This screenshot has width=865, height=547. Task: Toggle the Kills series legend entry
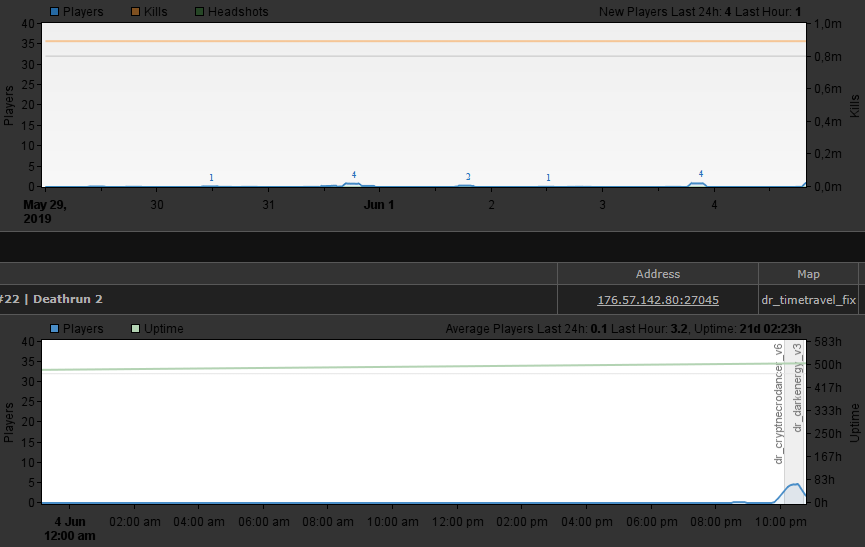click(x=149, y=12)
